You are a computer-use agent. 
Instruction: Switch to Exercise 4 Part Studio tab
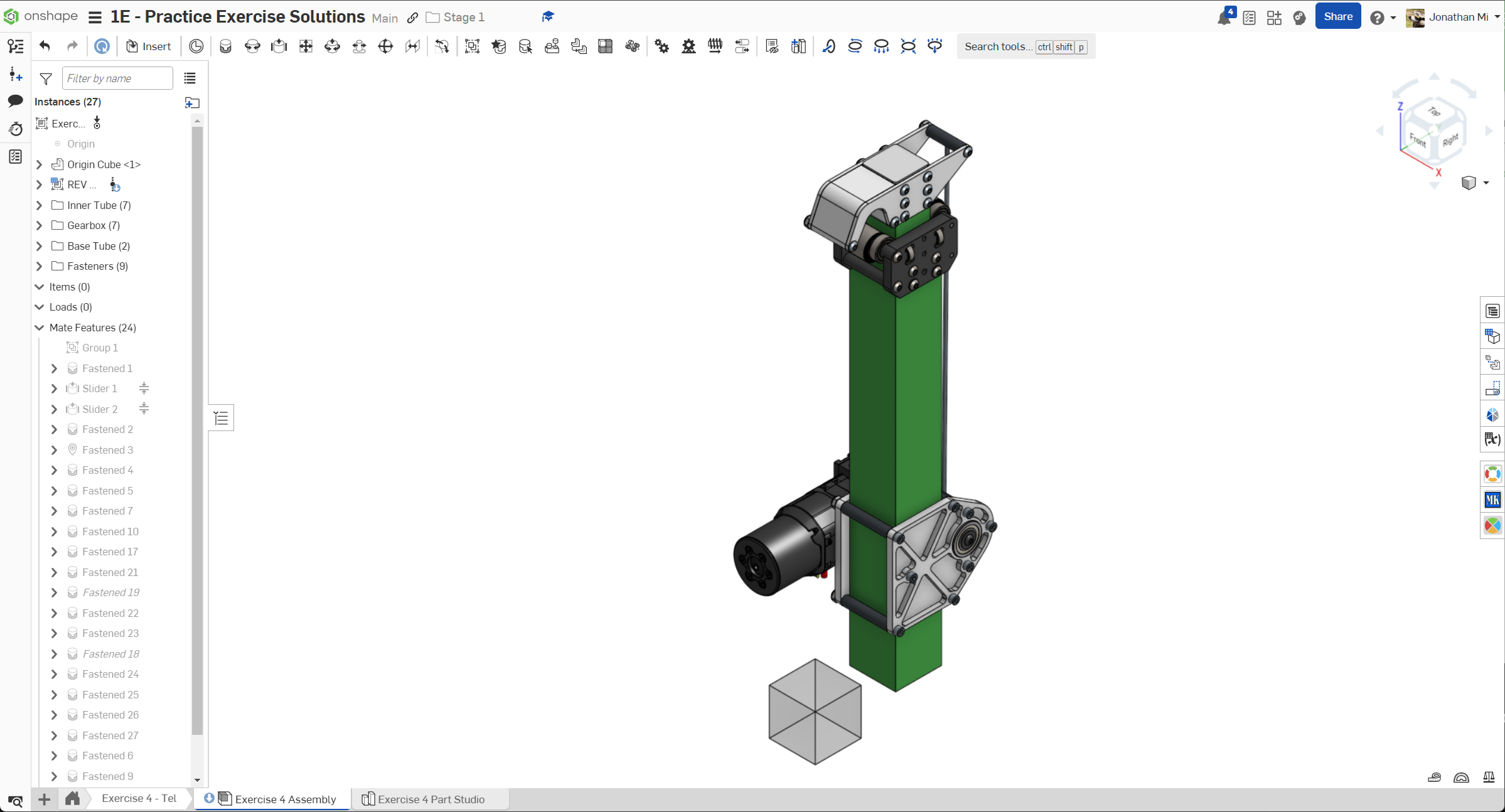431,799
